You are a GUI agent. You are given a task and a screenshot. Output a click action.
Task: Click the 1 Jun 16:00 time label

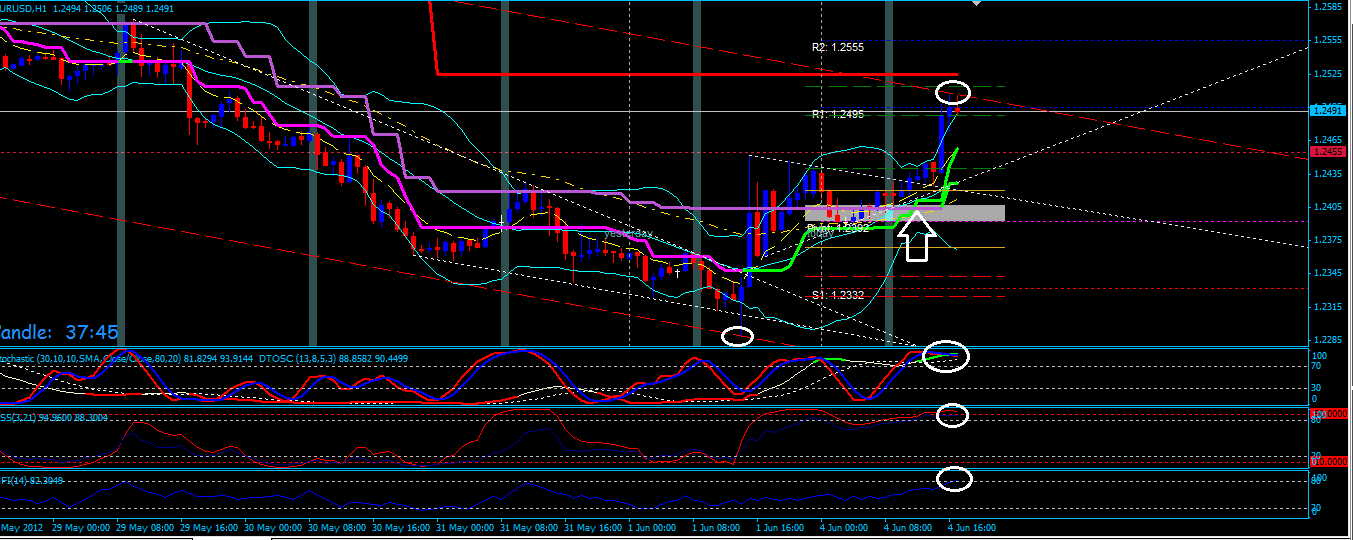tap(780, 527)
